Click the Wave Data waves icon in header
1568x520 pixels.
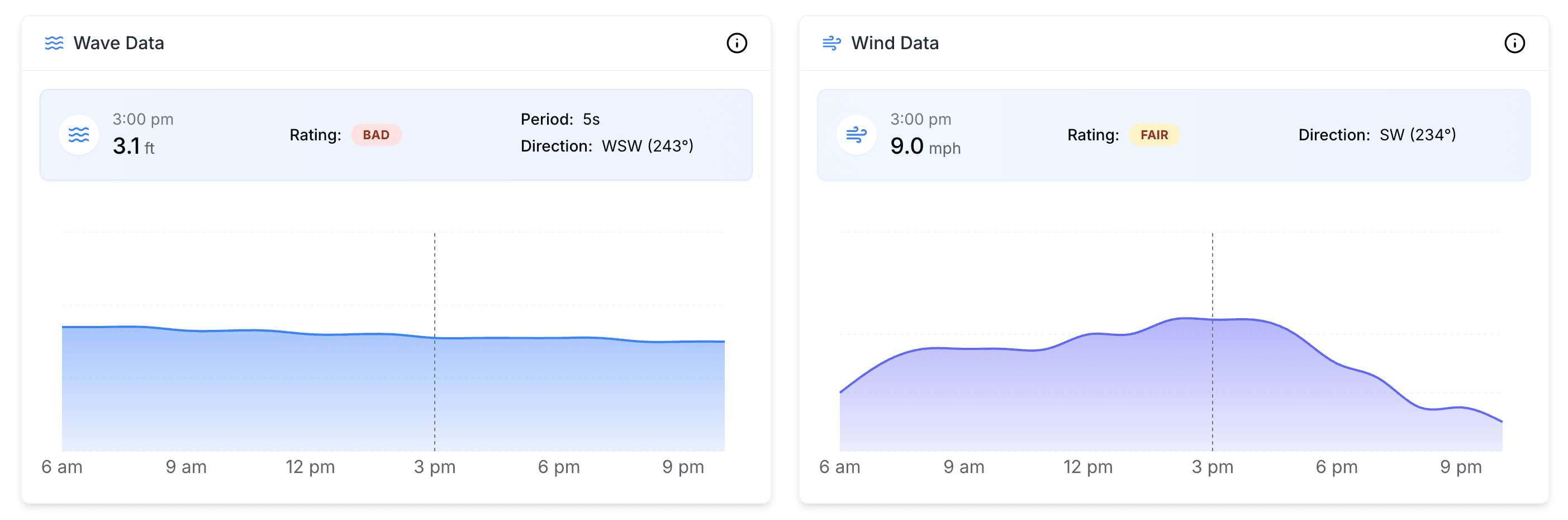pos(54,42)
